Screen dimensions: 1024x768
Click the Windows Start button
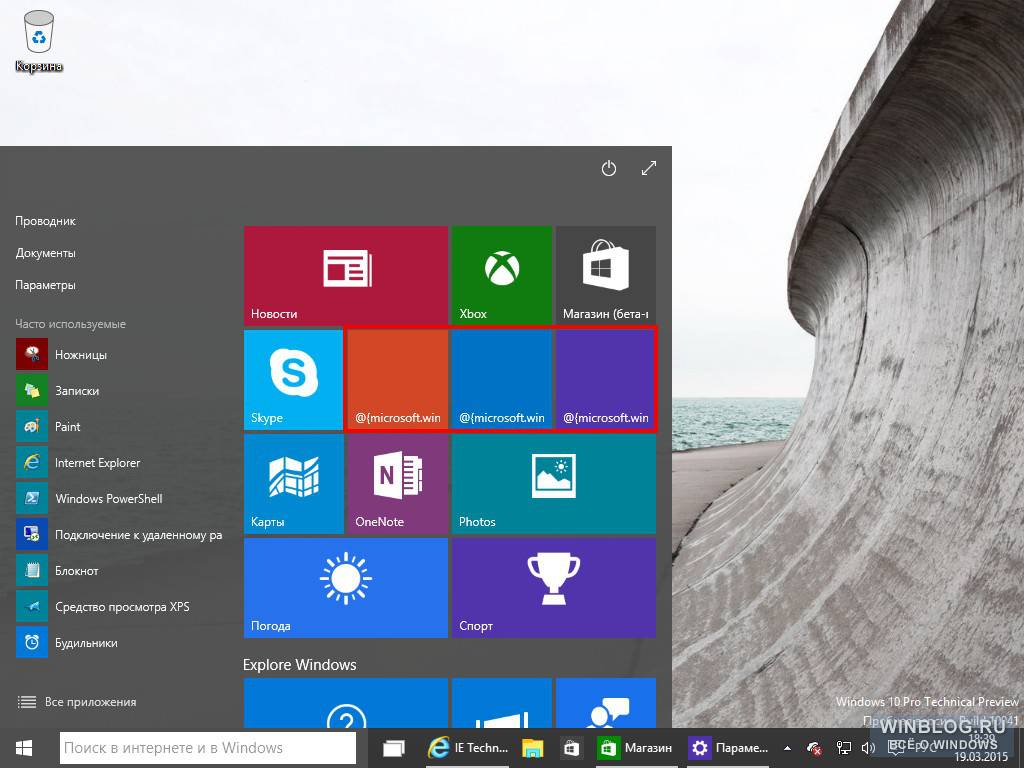(24, 748)
